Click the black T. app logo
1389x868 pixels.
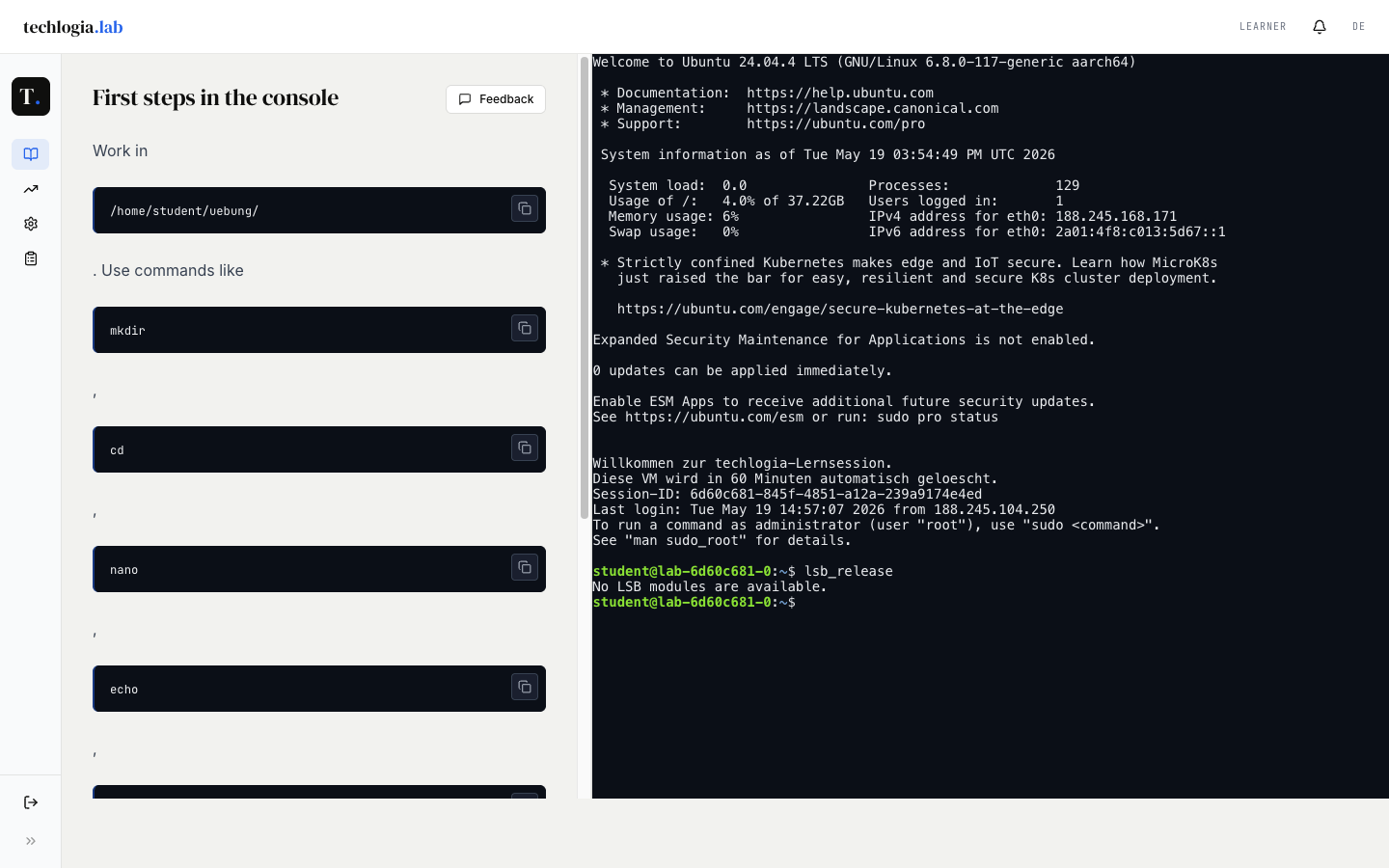tap(31, 96)
